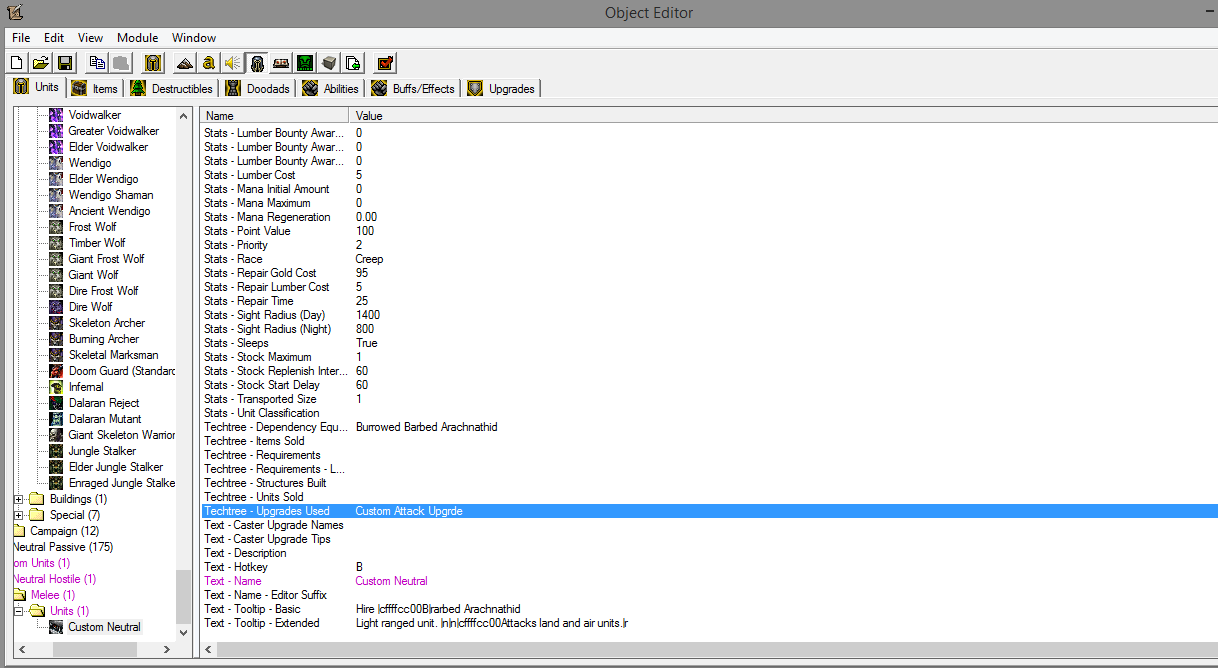Viewport: 1218px width, 668px height.
Task: Select Custom Neutral unit in tree
Action: click(x=104, y=627)
